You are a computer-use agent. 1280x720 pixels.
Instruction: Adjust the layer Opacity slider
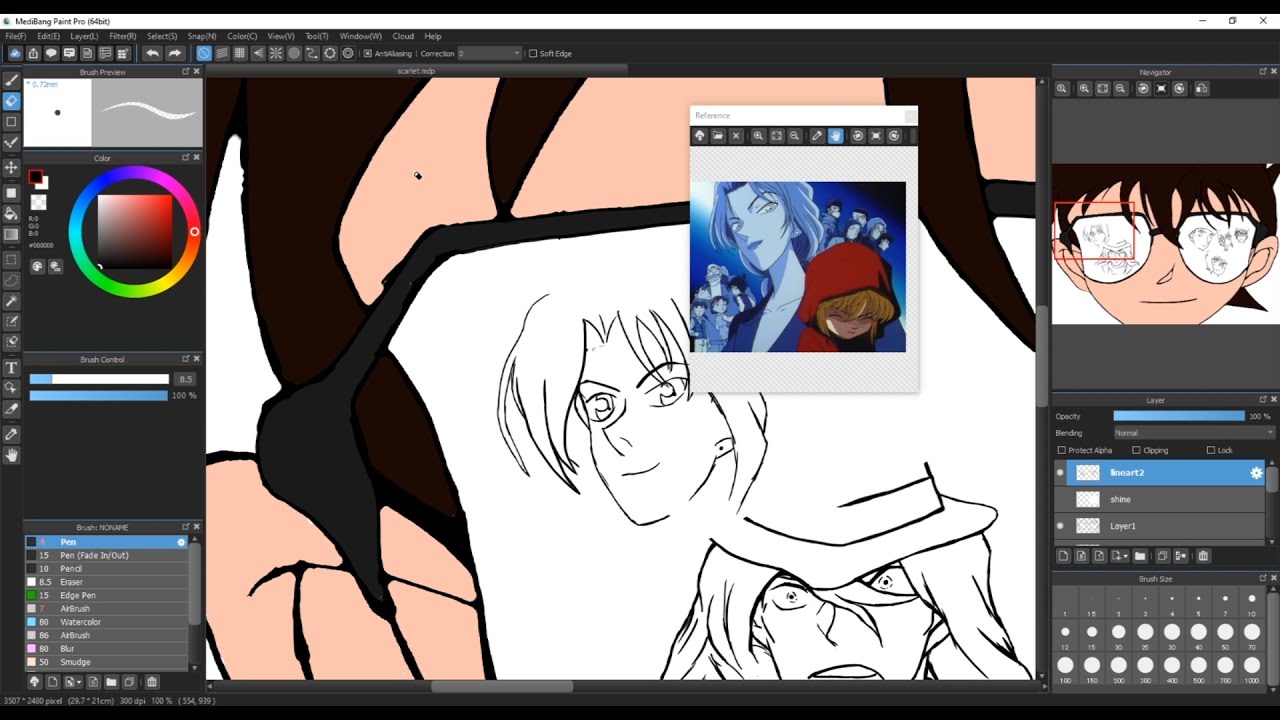click(1179, 416)
